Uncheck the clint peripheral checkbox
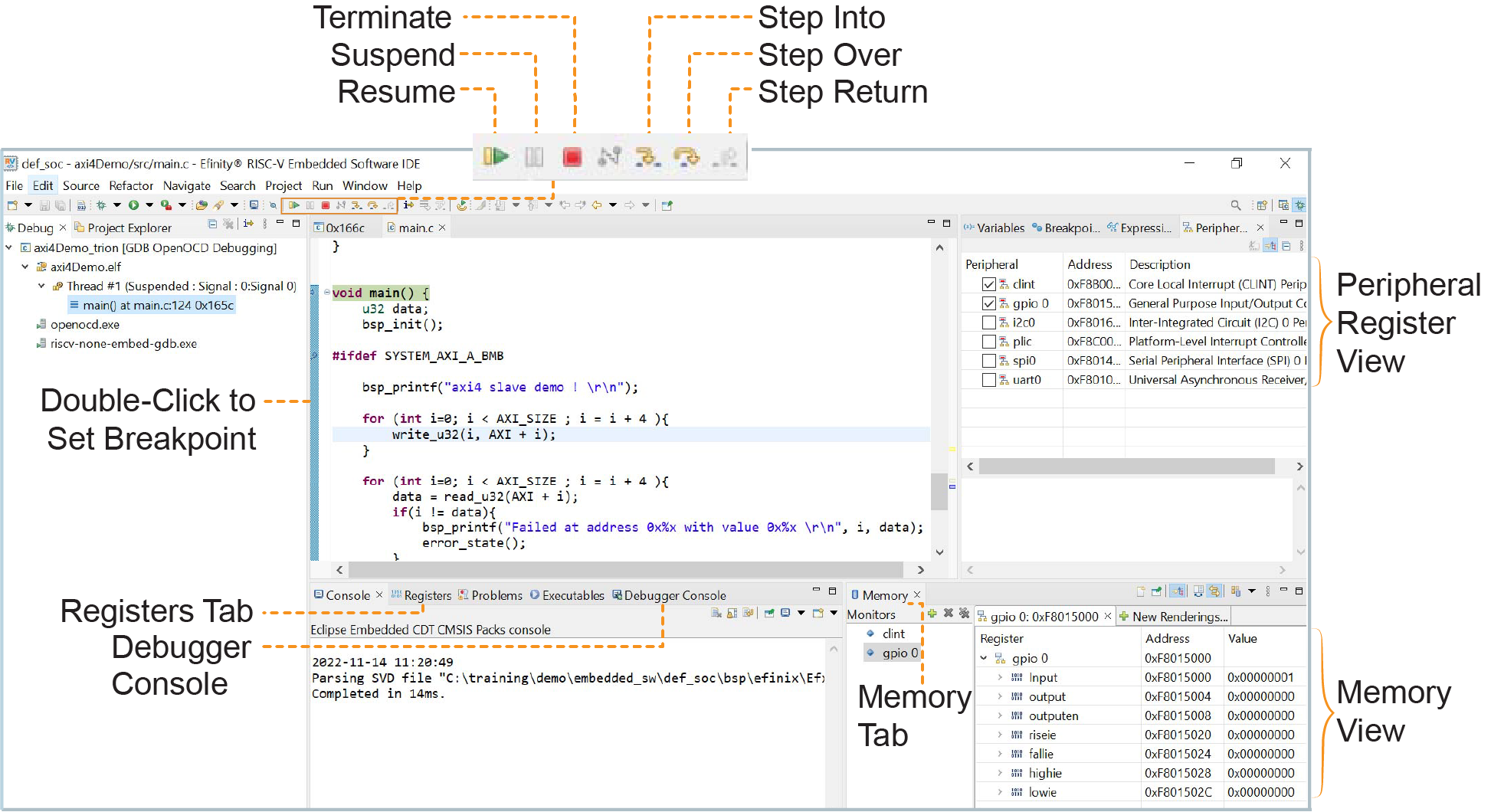The image size is (1491, 812). [989, 284]
